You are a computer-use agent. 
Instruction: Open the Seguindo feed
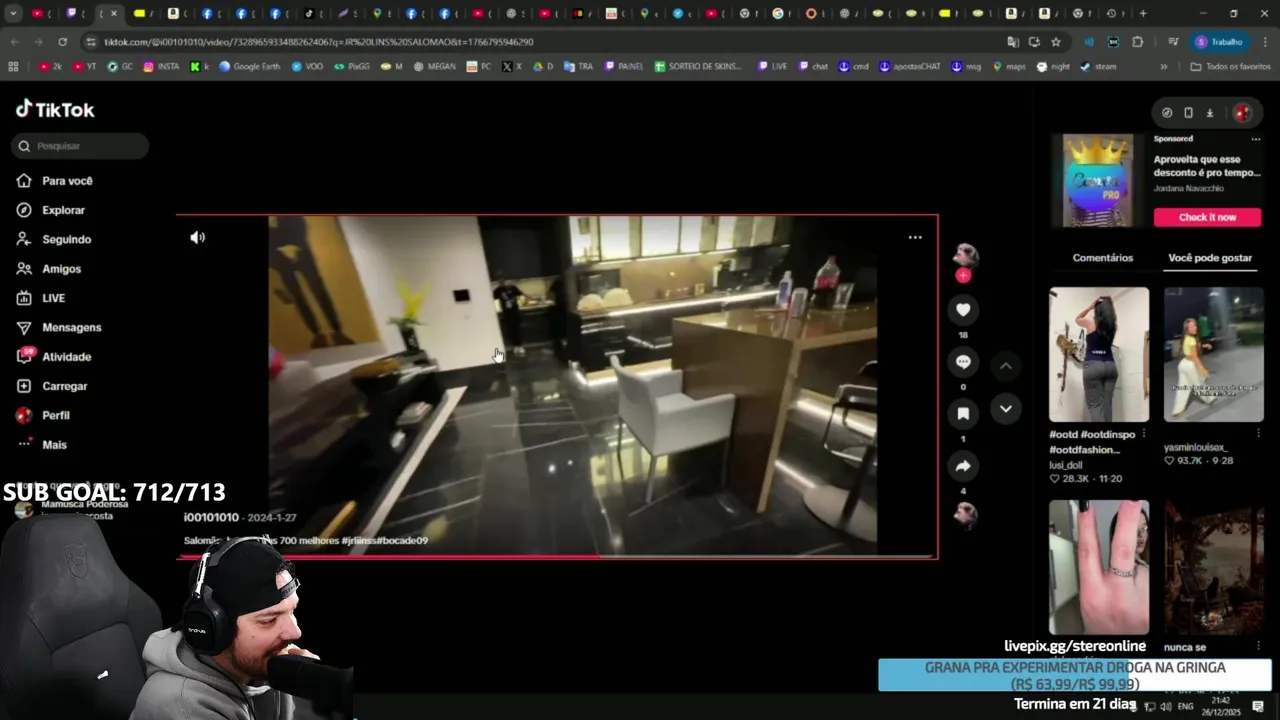tap(66, 239)
